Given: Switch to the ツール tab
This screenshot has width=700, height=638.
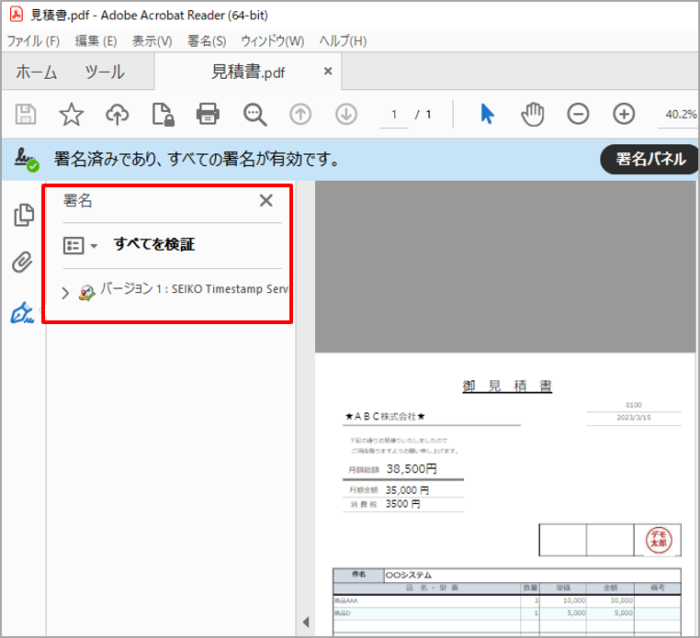Looking at the screenshot, I should [x=105, y=72].
